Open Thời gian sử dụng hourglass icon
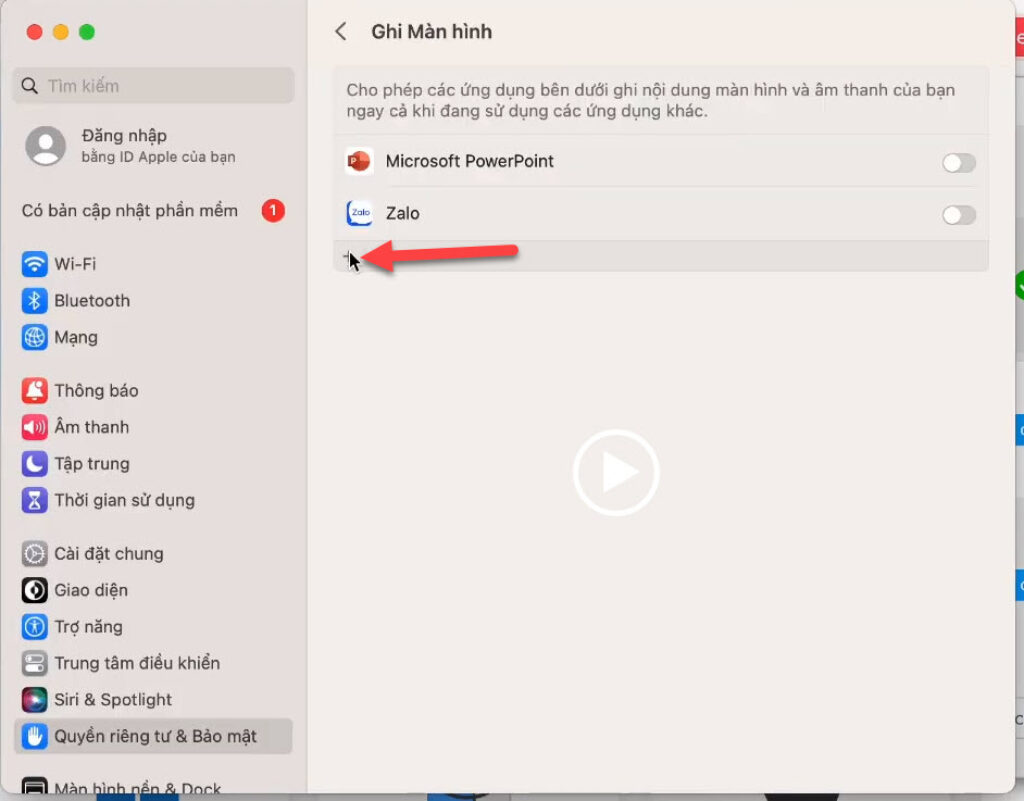Image resolution: width=1024 pixels, height=801 pixels. point(35,501)
